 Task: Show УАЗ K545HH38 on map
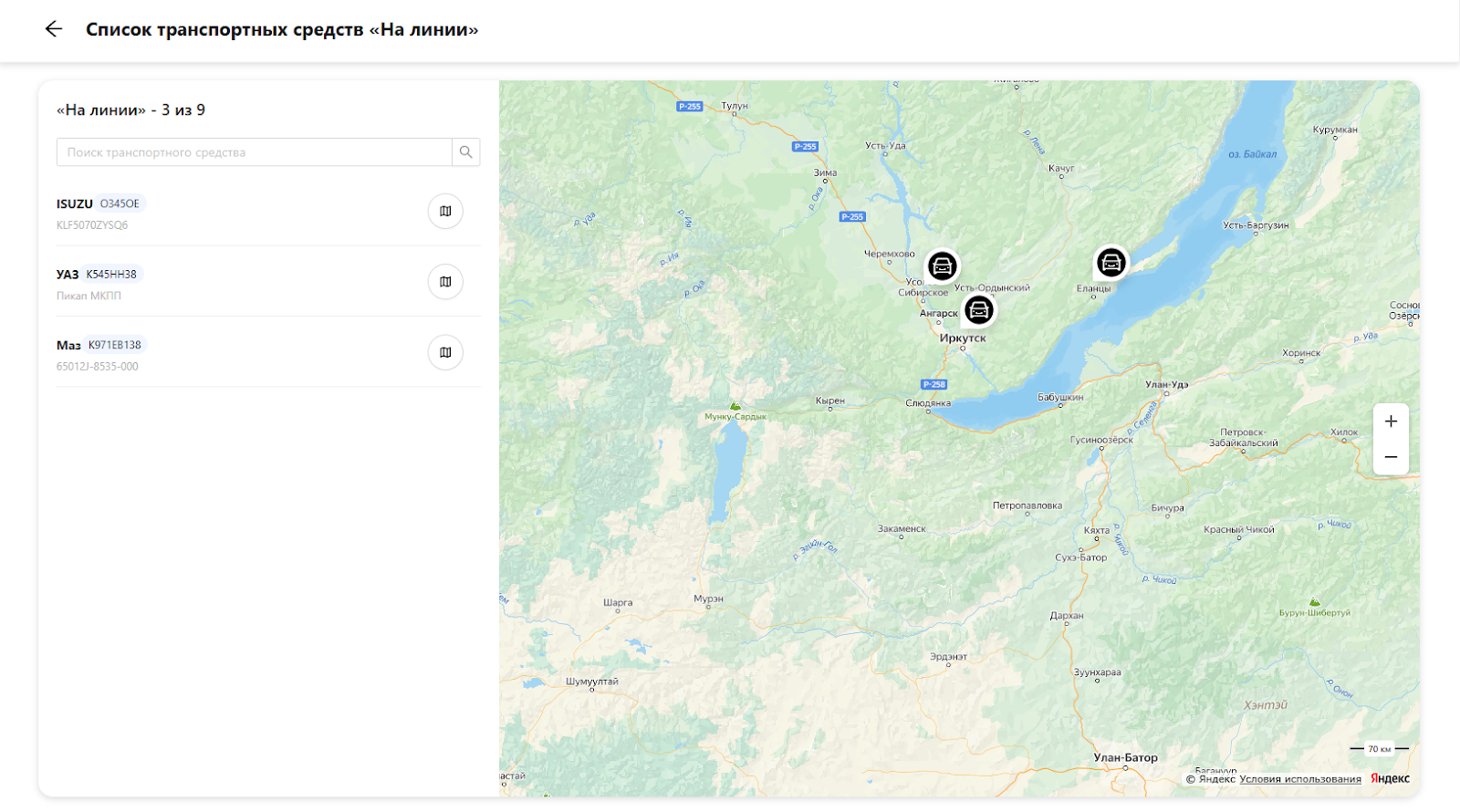click(x=445, y=282)
